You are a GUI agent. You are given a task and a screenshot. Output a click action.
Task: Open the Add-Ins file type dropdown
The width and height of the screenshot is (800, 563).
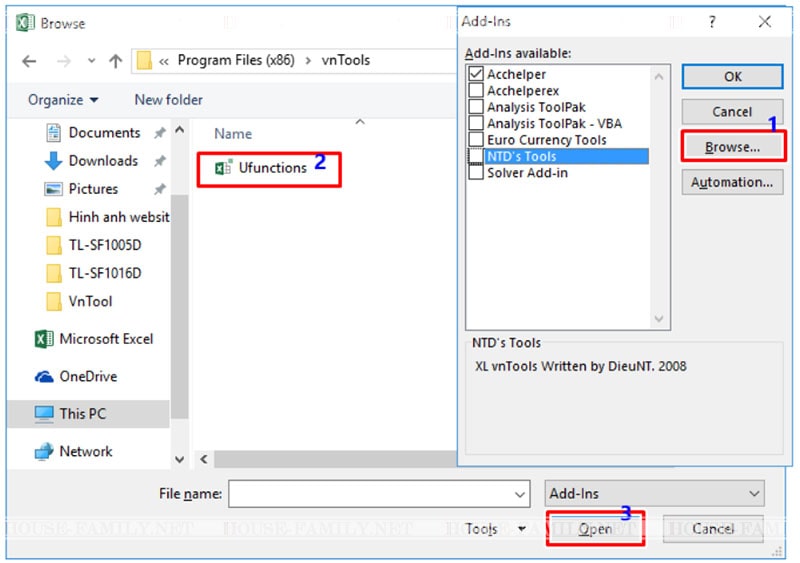point(654,494)
